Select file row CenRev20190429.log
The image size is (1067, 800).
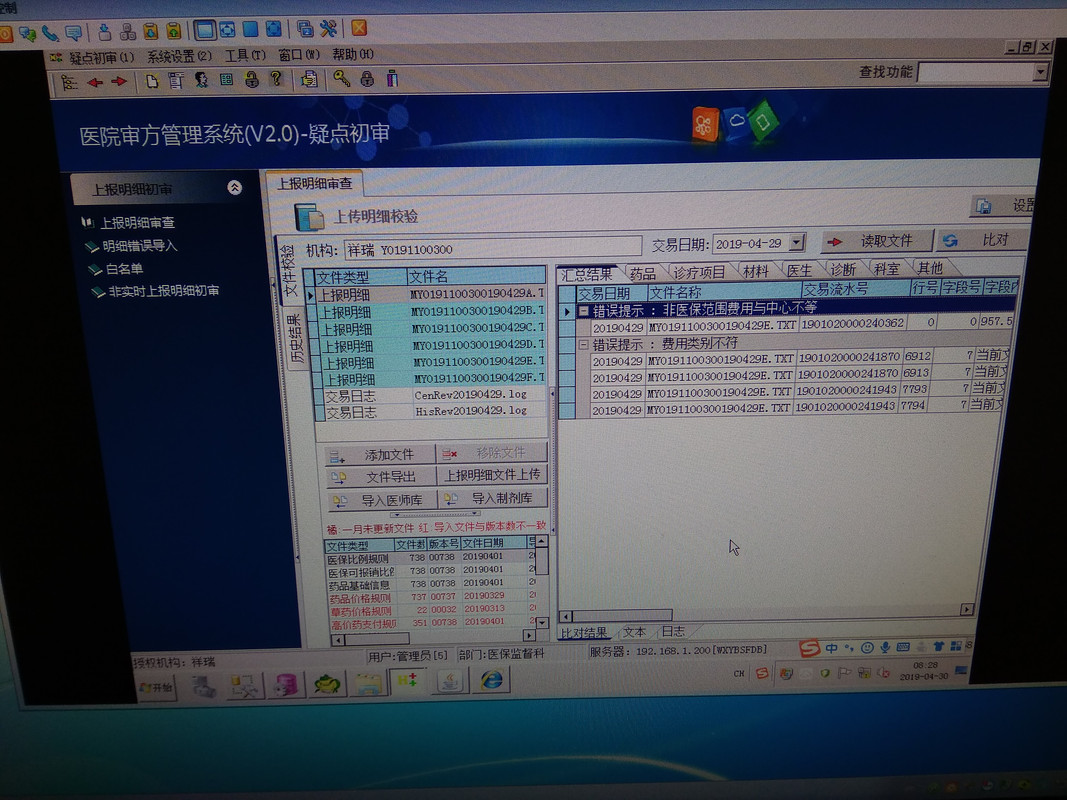[432, 396]
